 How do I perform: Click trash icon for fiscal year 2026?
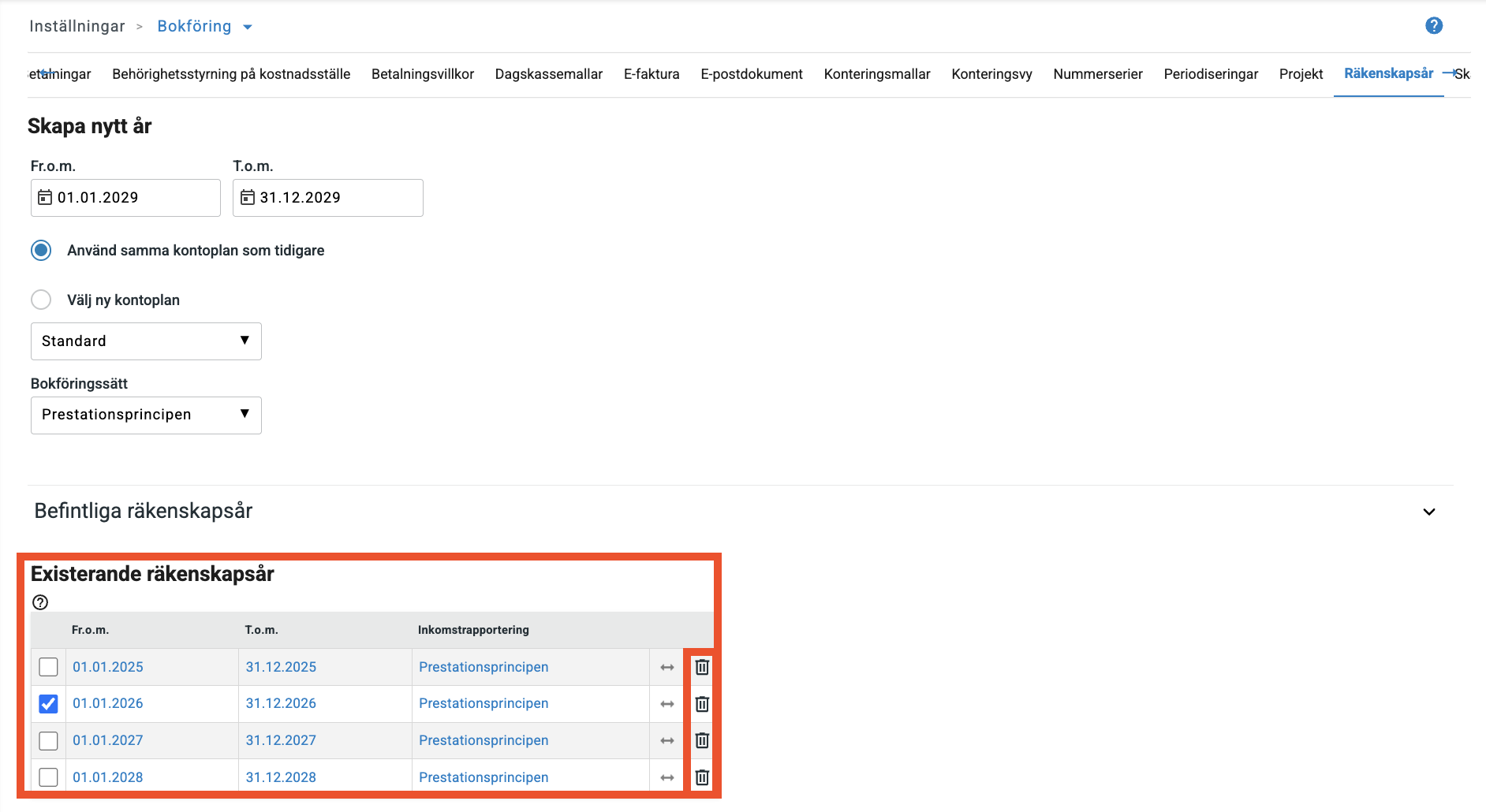(701, 703)
